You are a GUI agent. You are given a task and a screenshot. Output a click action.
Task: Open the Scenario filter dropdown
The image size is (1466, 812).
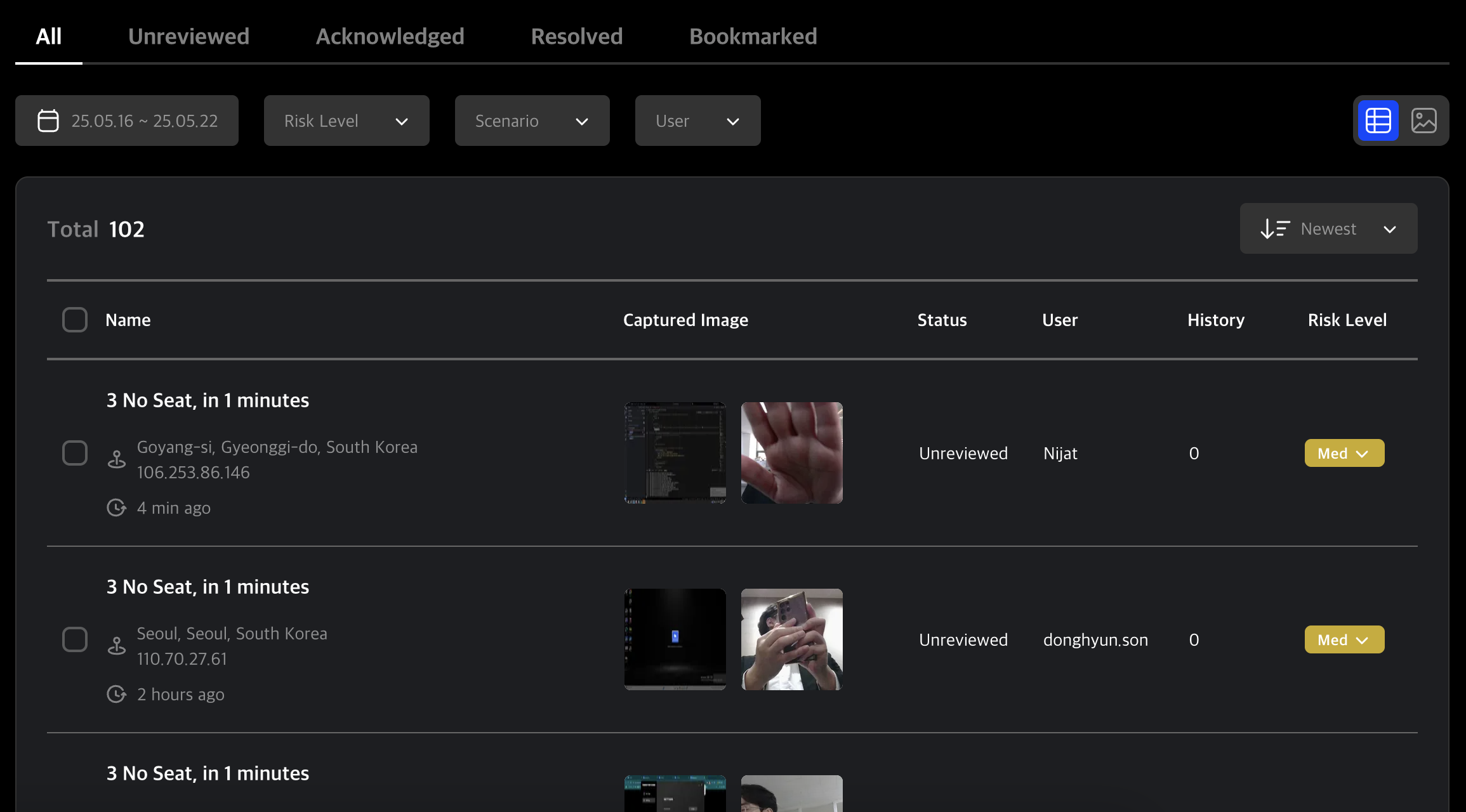click(x=532, y=121)
